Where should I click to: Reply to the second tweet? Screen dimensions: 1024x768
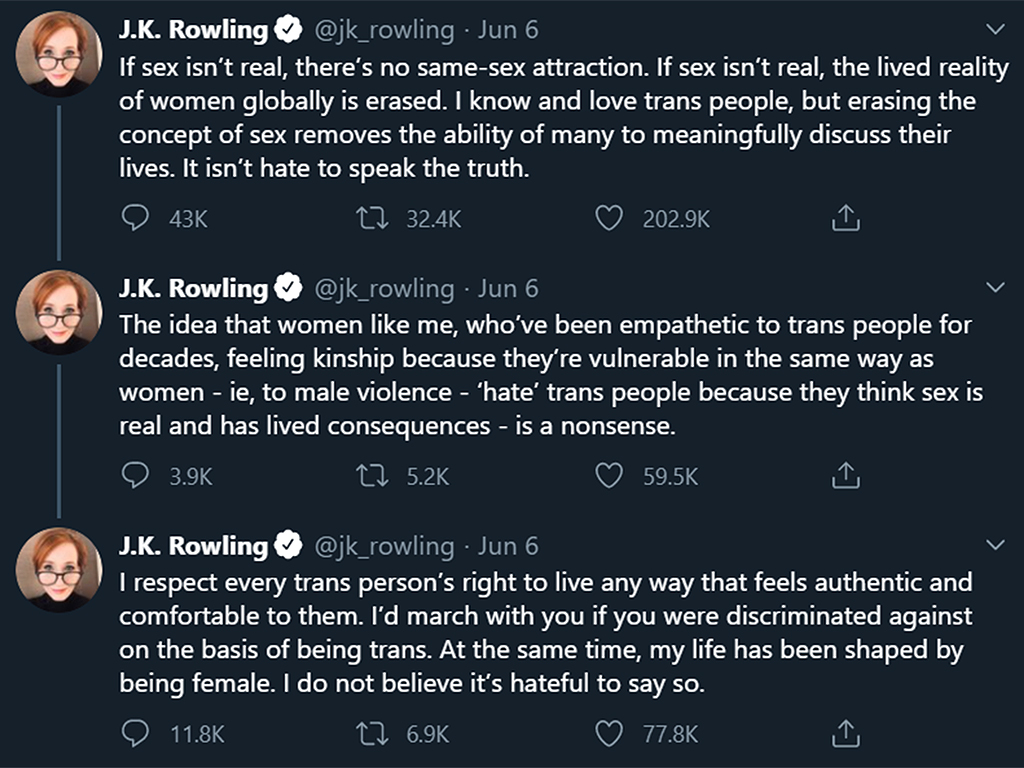(135, 475)
